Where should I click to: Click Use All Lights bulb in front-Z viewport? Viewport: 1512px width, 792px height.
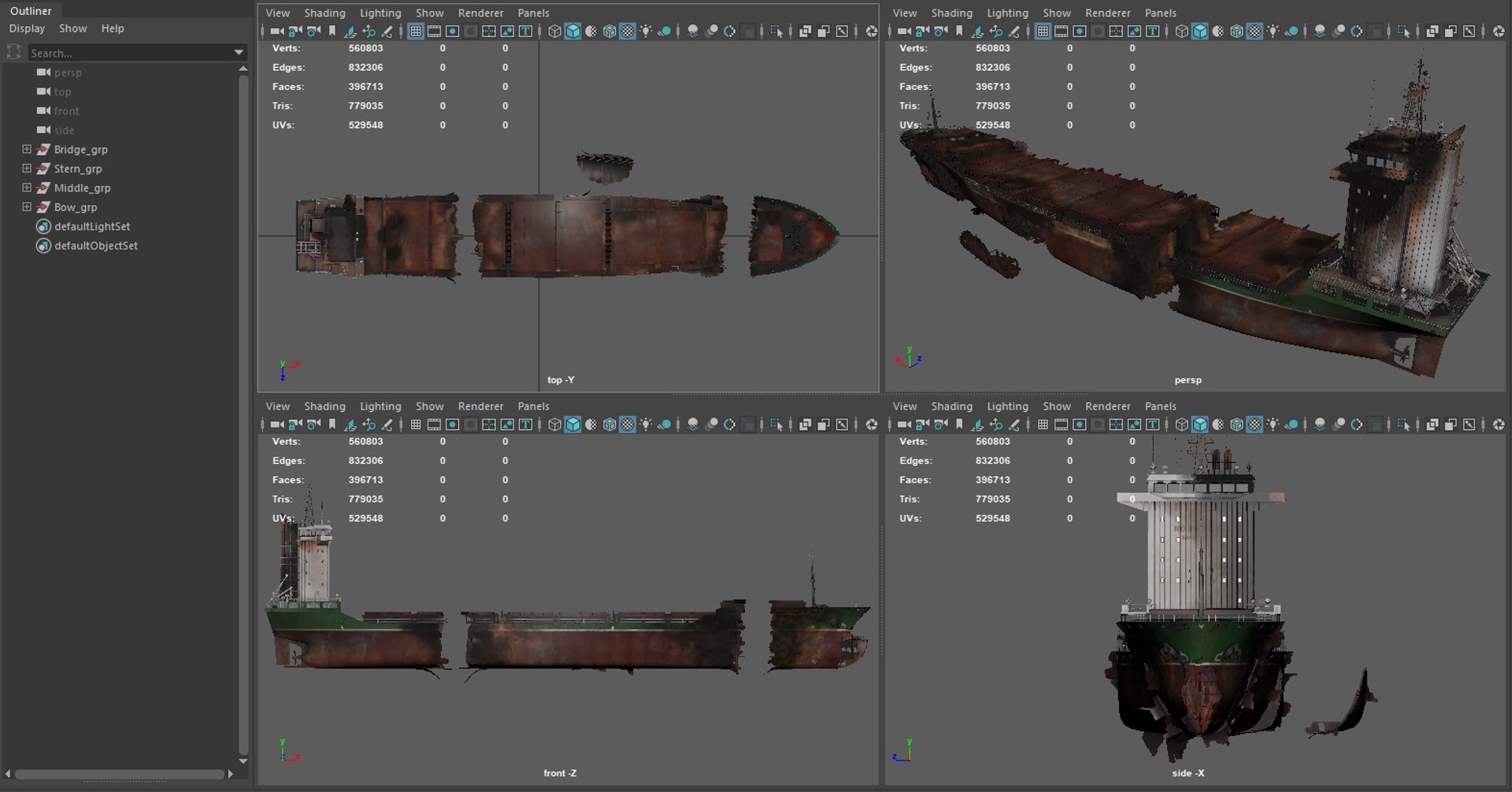point(646,424)
